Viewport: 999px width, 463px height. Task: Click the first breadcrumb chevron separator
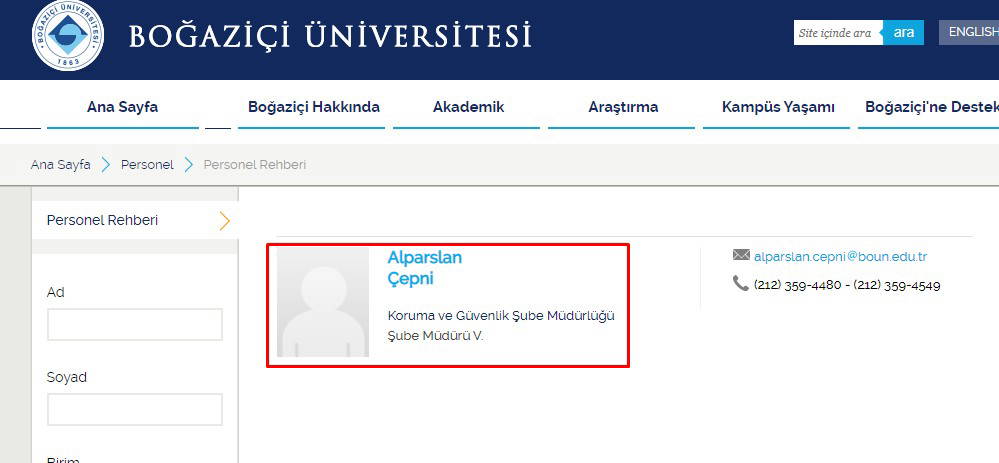(106, 164)
